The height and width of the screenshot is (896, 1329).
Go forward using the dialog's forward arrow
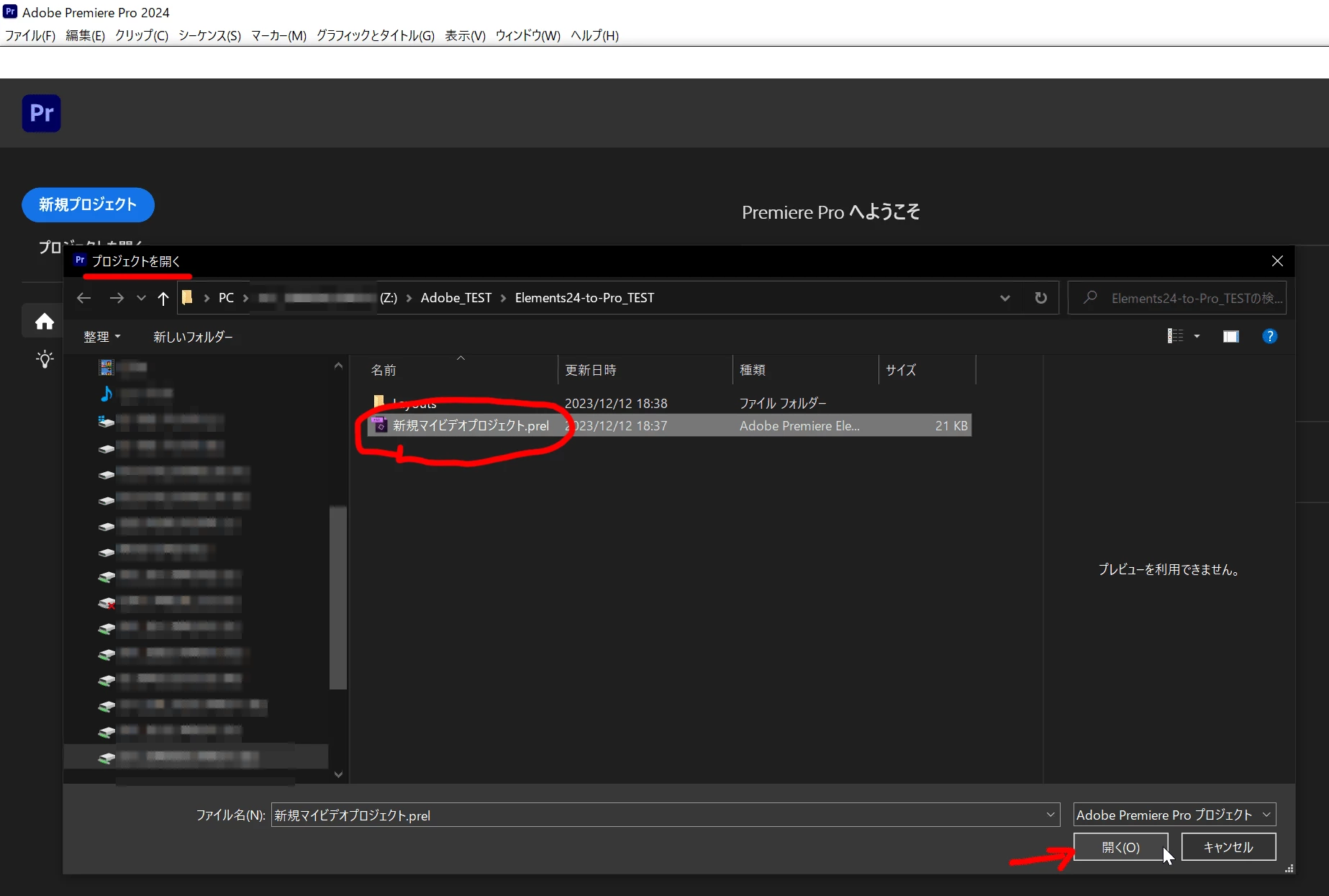coord(117,298)
